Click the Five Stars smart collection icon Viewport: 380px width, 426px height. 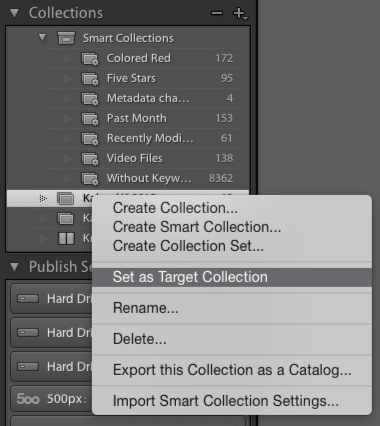tap(90, 79)
